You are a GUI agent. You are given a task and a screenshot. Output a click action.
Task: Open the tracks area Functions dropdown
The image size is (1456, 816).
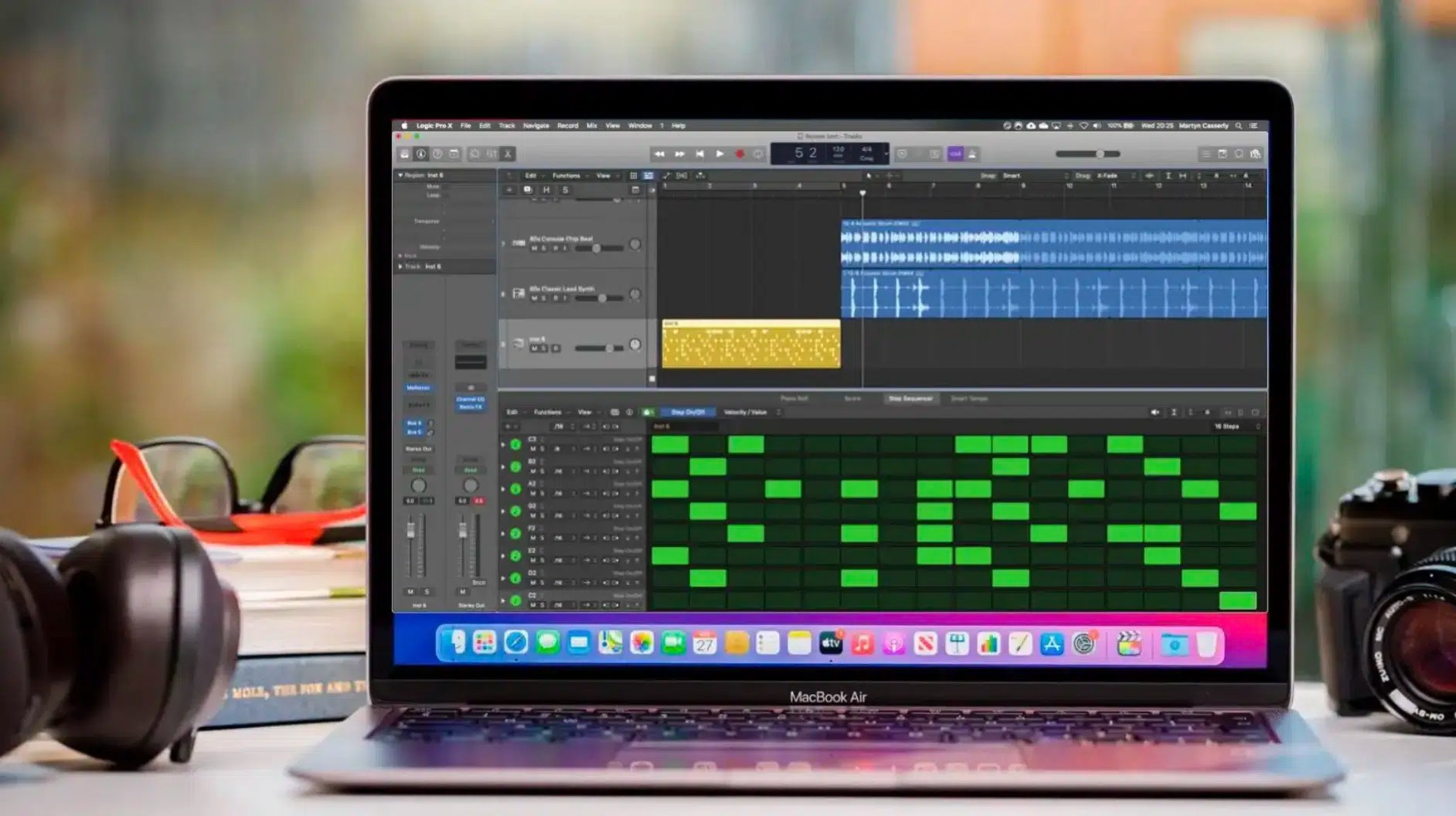click(x=570, y=175)
